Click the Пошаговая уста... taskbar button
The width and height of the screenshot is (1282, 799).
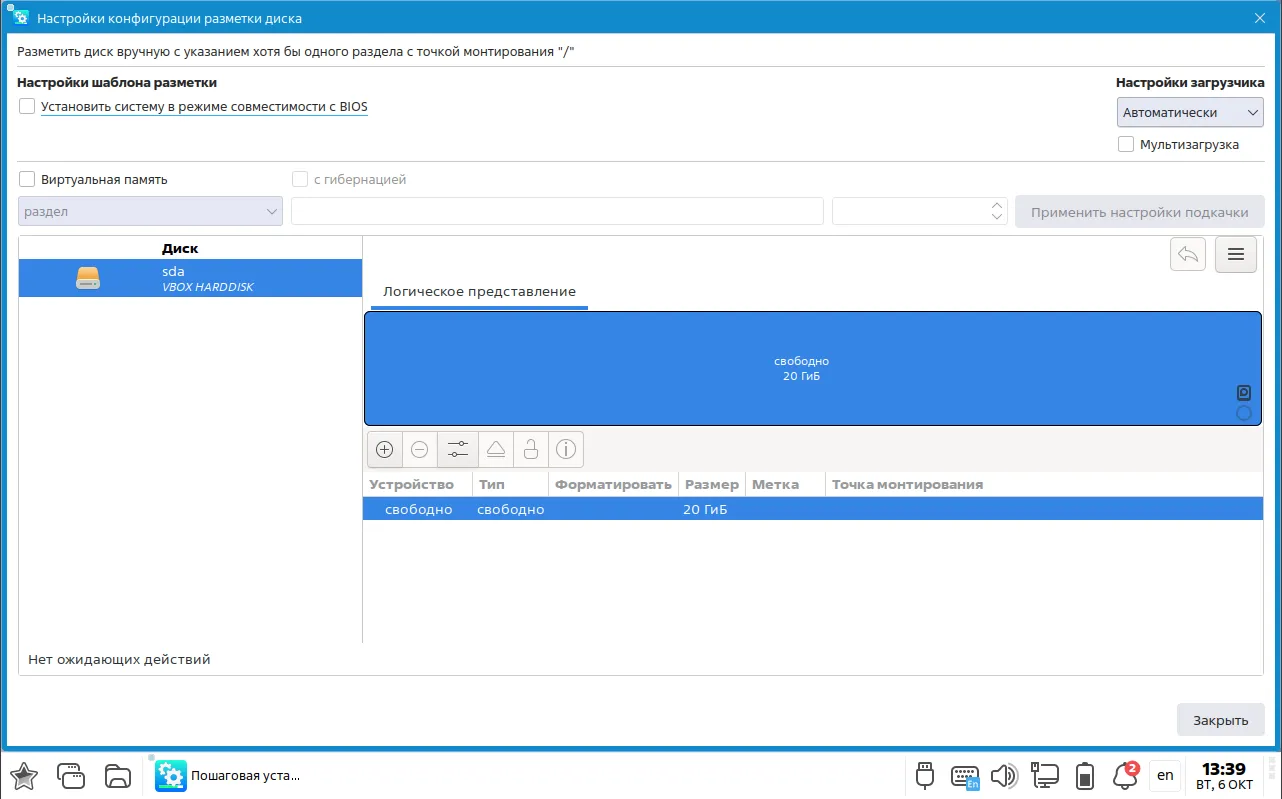228,775
